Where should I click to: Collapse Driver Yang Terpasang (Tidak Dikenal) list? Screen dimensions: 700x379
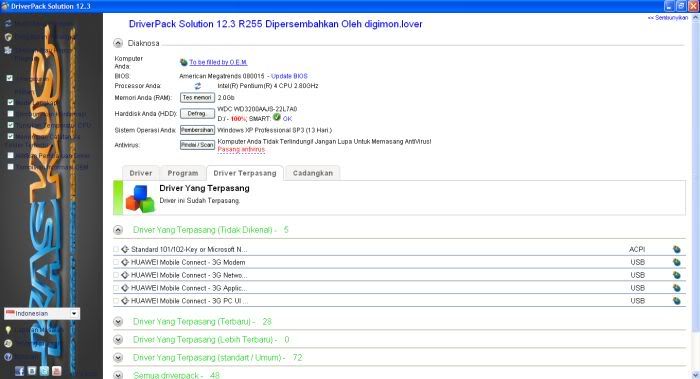coord(118,230)
